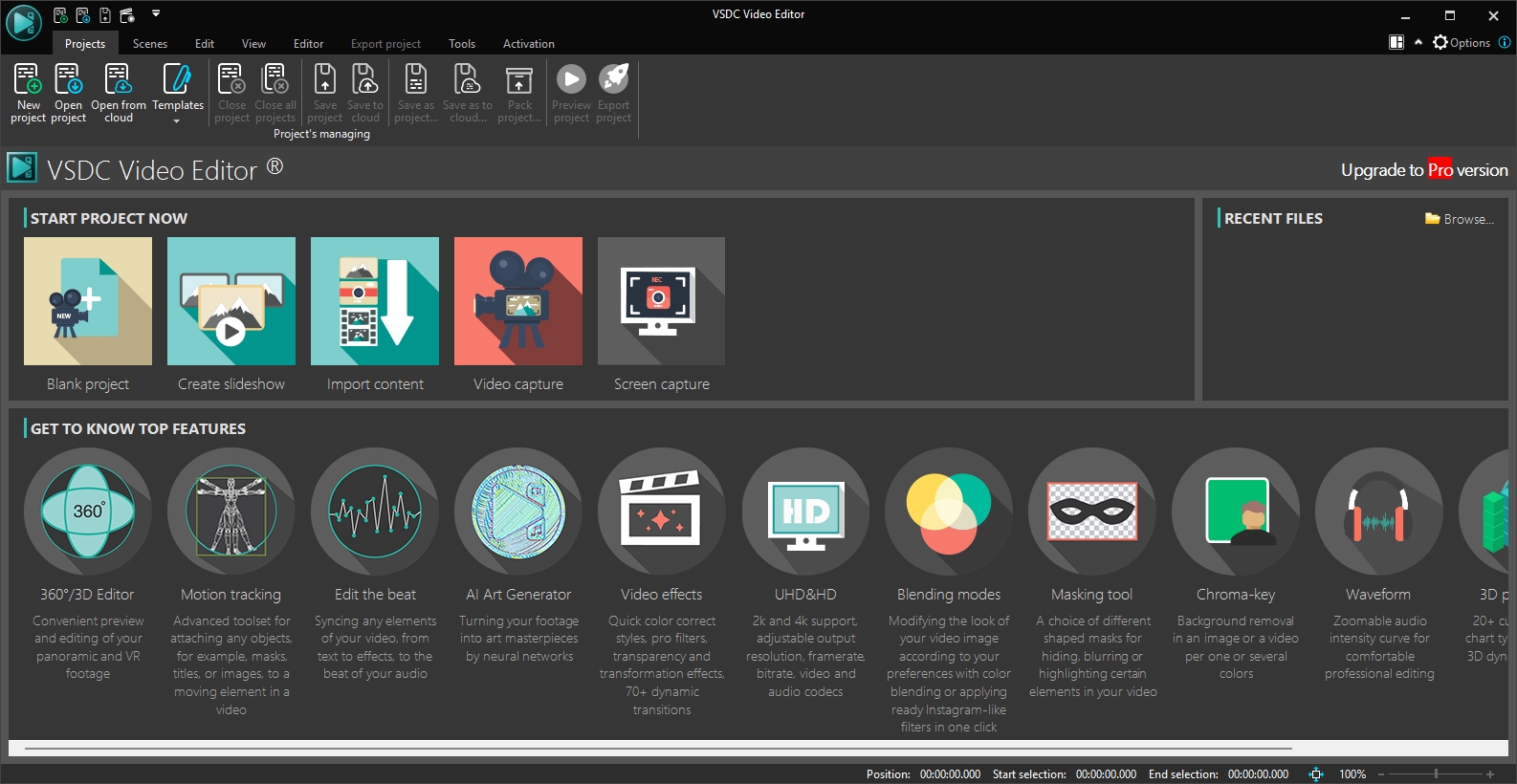Image resolution: width=1517 pixels, height=784 pixels.
Task: Open the Video capture tool tile
Action: [x=518, y=301]
